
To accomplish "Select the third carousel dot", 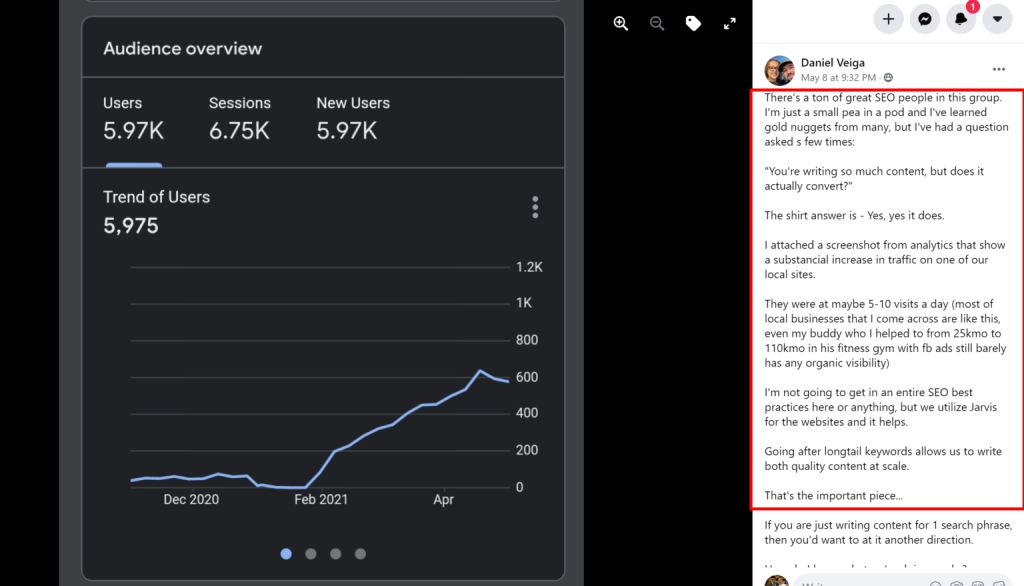I will pos(336,554).
